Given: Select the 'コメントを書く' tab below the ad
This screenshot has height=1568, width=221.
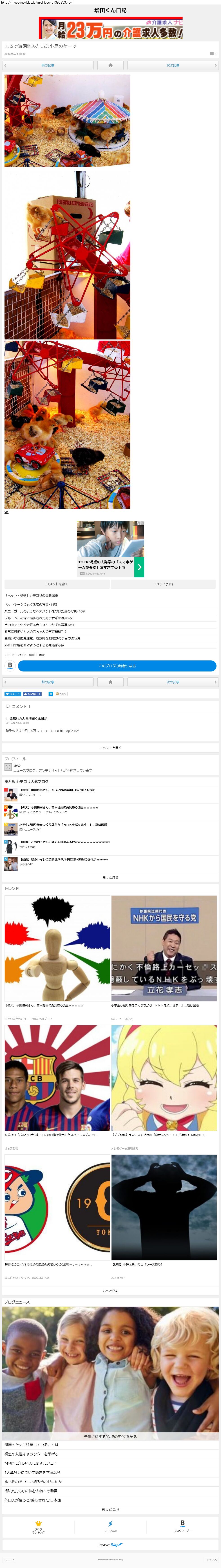Looking at the screenshot, I should (56, 584).
